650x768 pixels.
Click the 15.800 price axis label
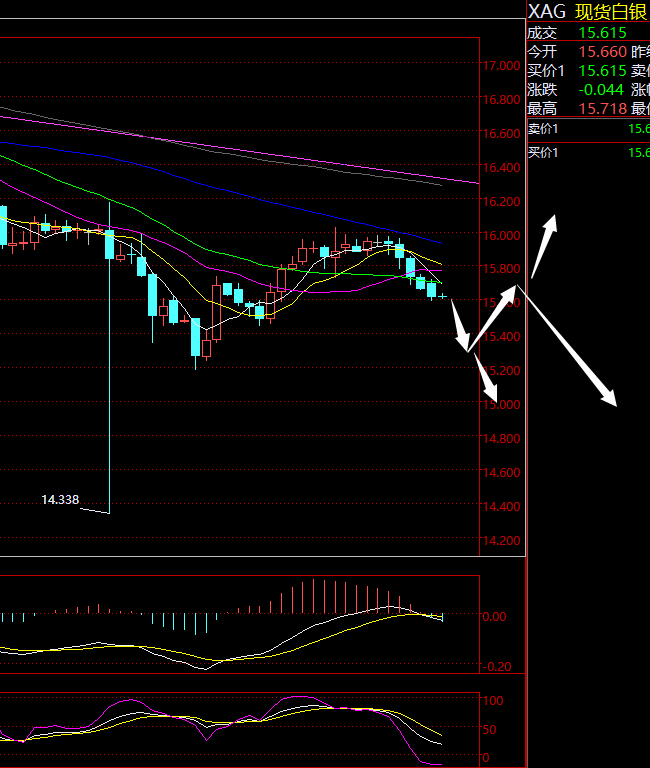(x=502, y=269)
